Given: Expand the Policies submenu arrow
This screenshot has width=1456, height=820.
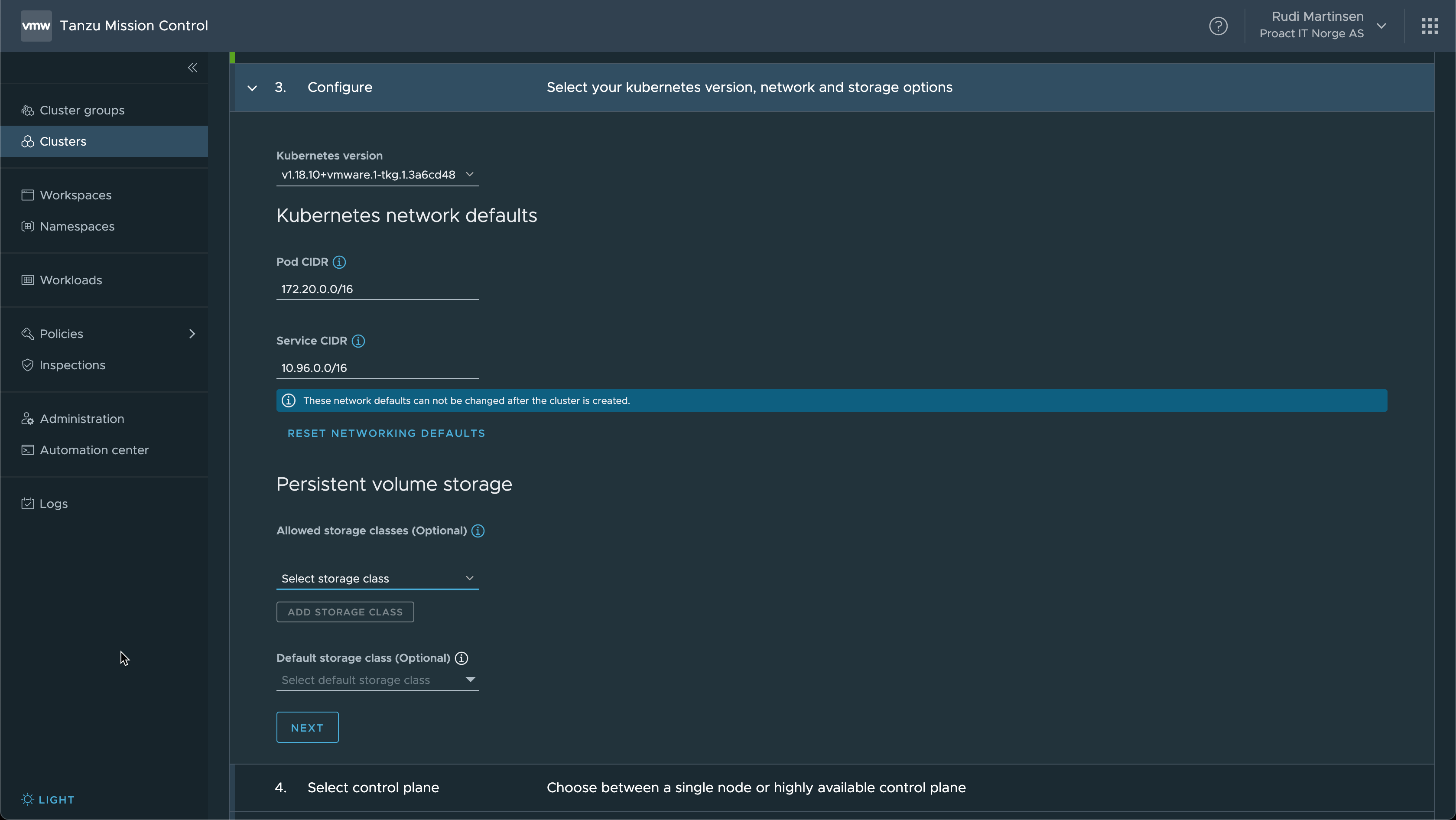Looking at the screenshot, I should tap(192, 334).
